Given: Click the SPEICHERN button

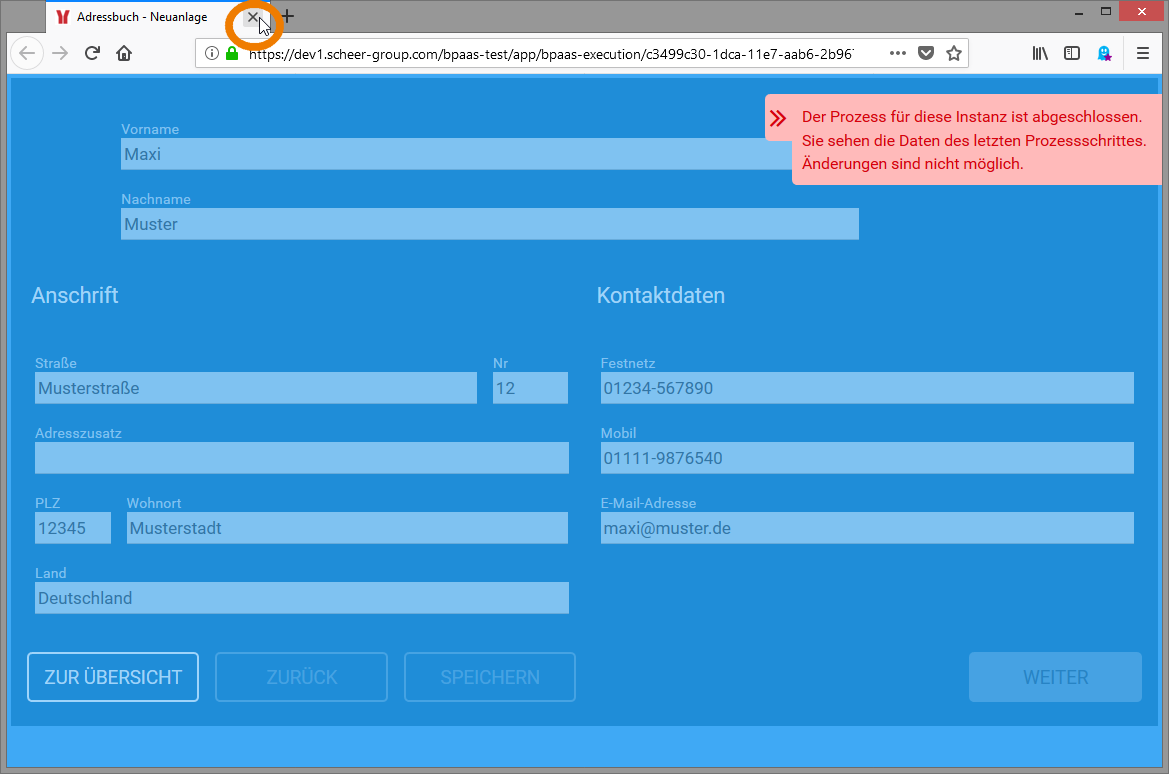Looking at the screenshot, I should (x=490, y=677).
